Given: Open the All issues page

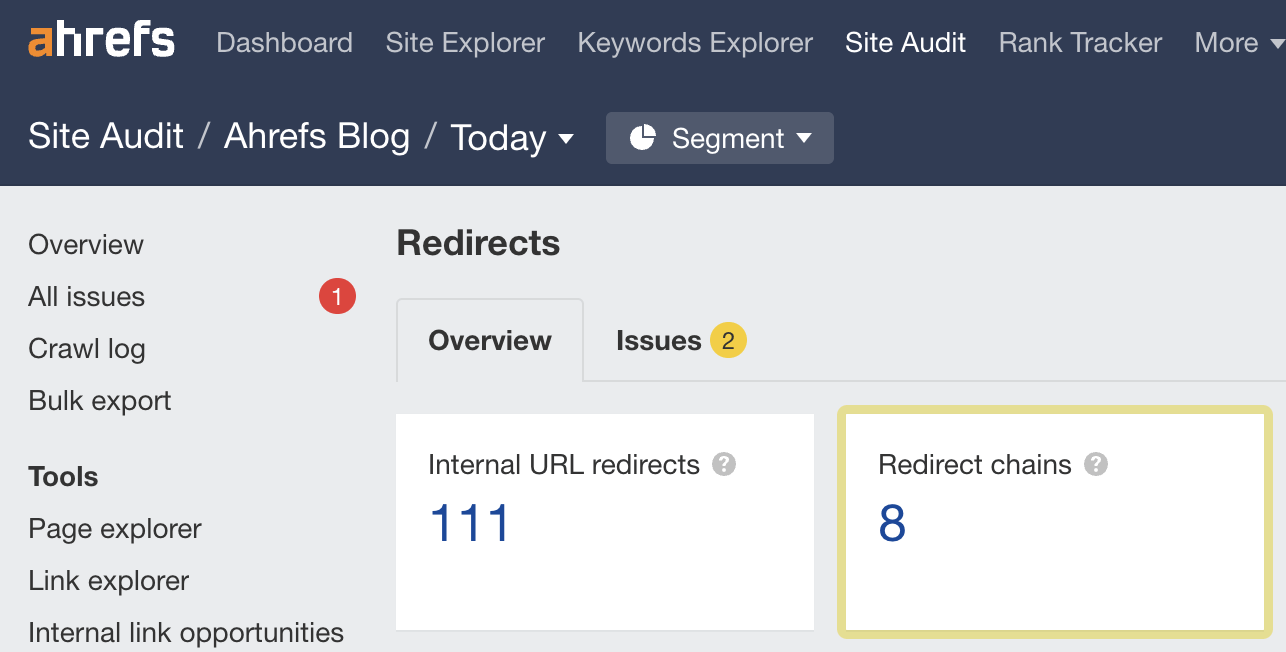Looking at the screenshot, I should [86, 296].
